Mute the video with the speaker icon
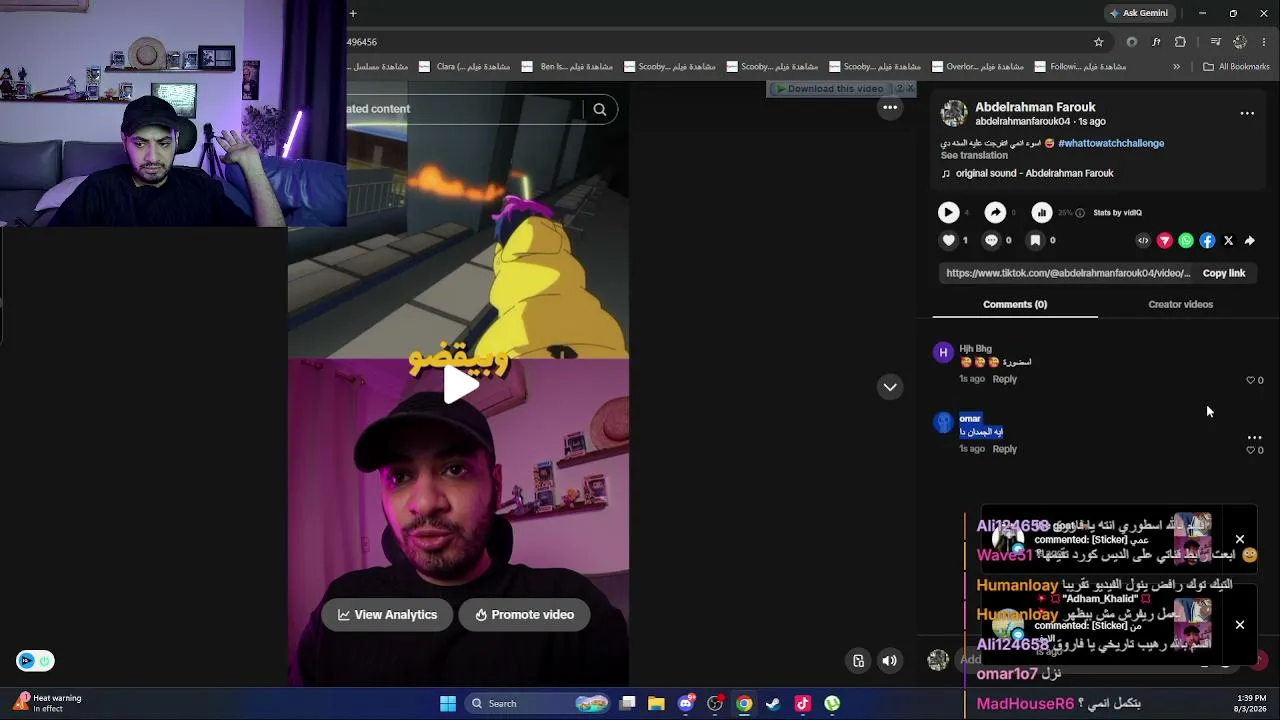Screen dimensions: 1280x720 (889, 660)
